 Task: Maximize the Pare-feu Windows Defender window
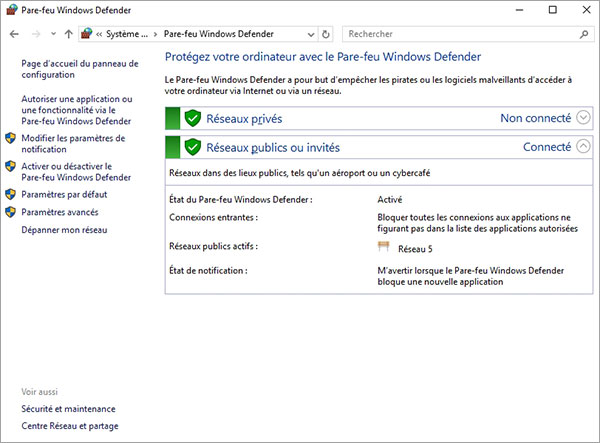553,10
